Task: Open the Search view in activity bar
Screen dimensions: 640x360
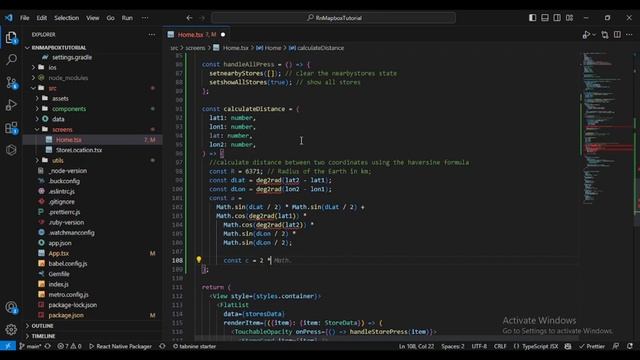Action: tap(11, 60)
